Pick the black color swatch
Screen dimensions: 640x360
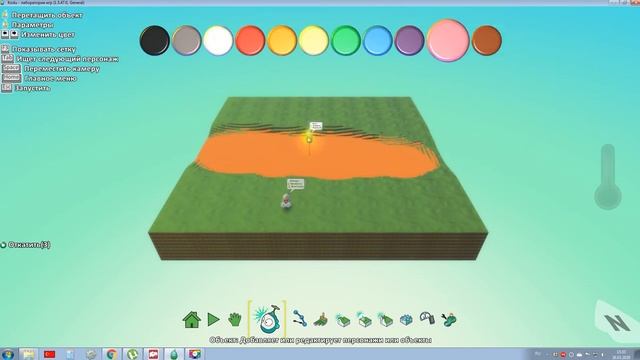(x=155, y=40)
